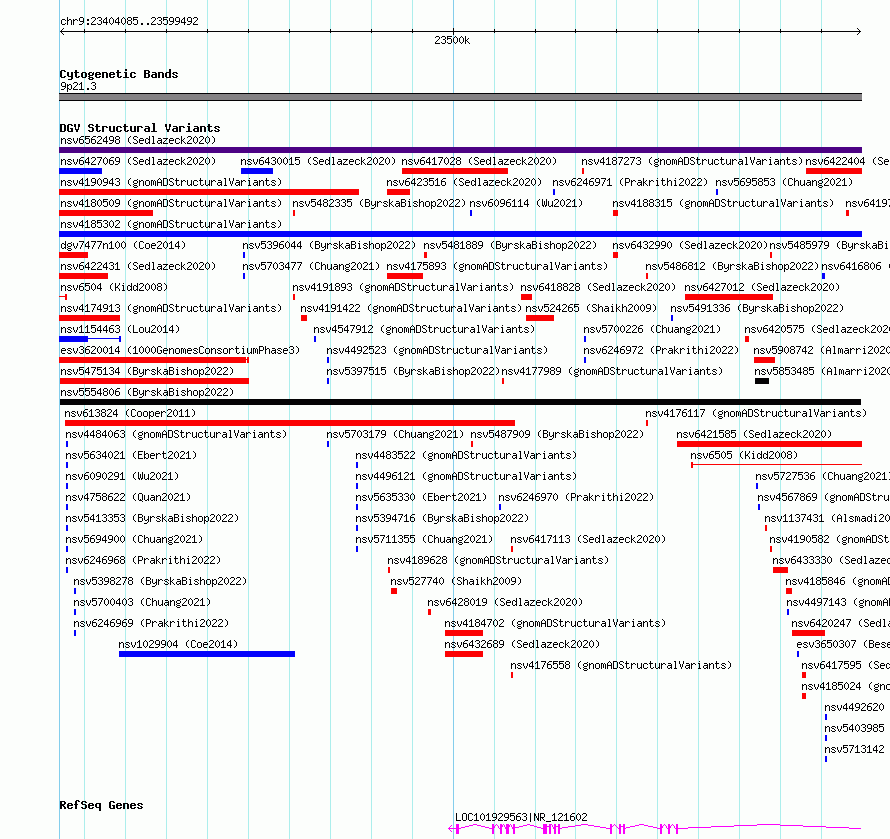This screenshot has width=890, height=839.
Task: Click the RefSeq Genes track title
Action: pyautogui.click(x=101, y=805)
